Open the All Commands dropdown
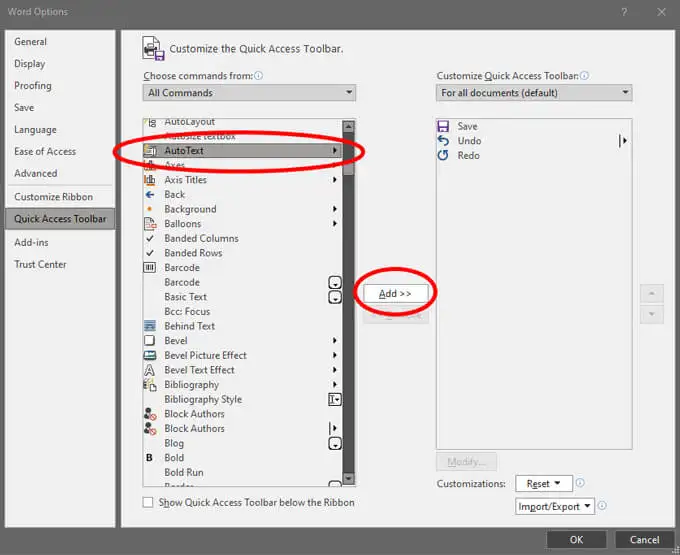The width and height of the screenshot is (680, 555). (249, 93)
